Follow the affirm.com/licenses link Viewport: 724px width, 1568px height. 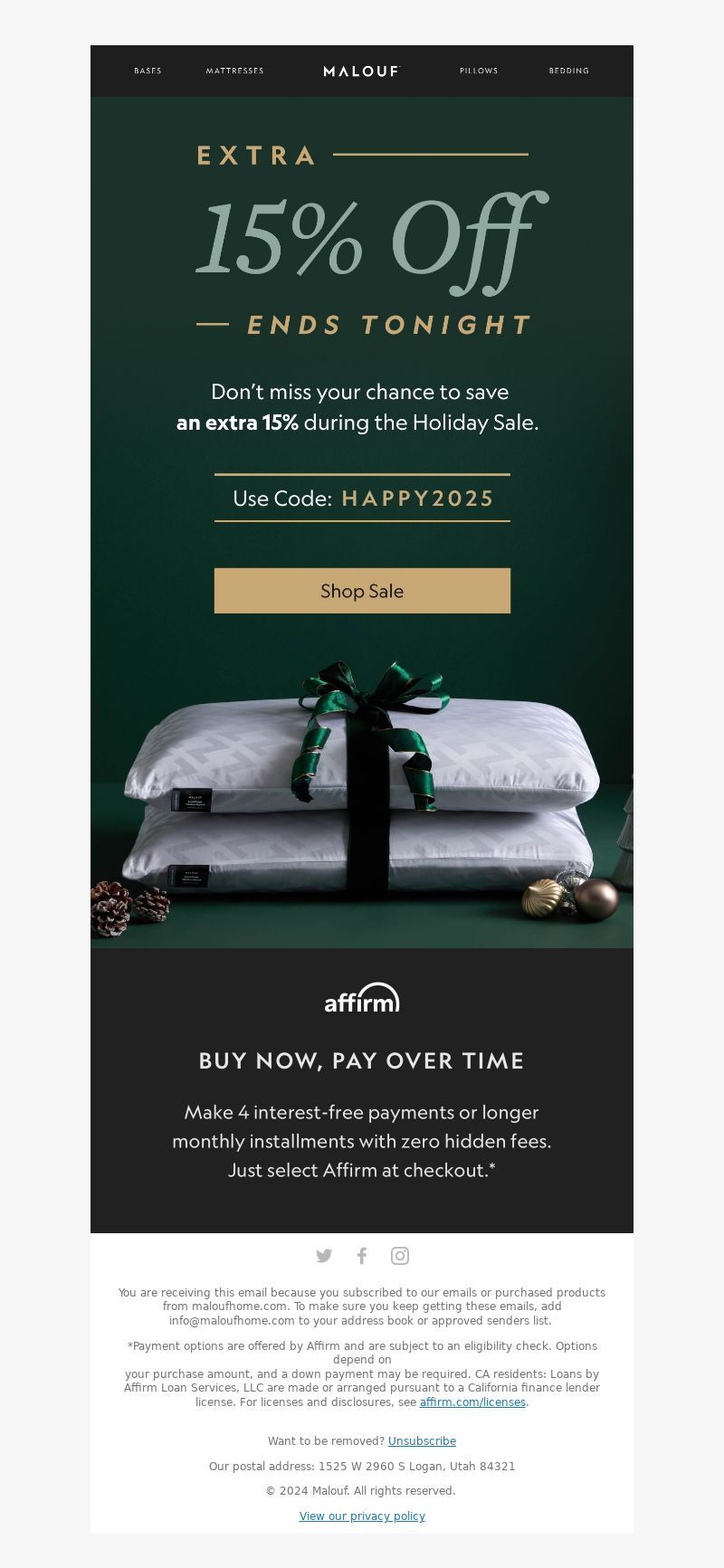[x=472, y=1402]
